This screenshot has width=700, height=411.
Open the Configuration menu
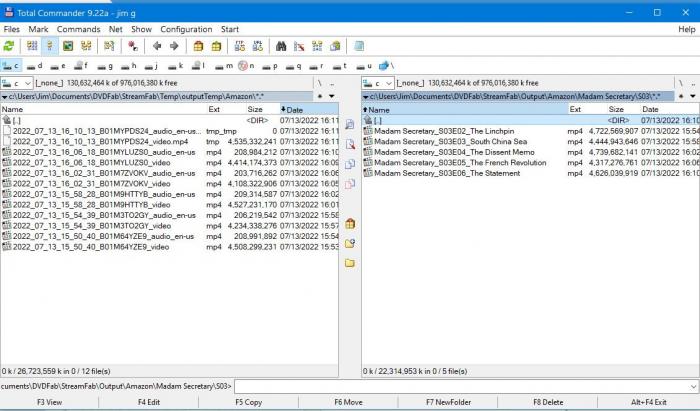(186, 29)
